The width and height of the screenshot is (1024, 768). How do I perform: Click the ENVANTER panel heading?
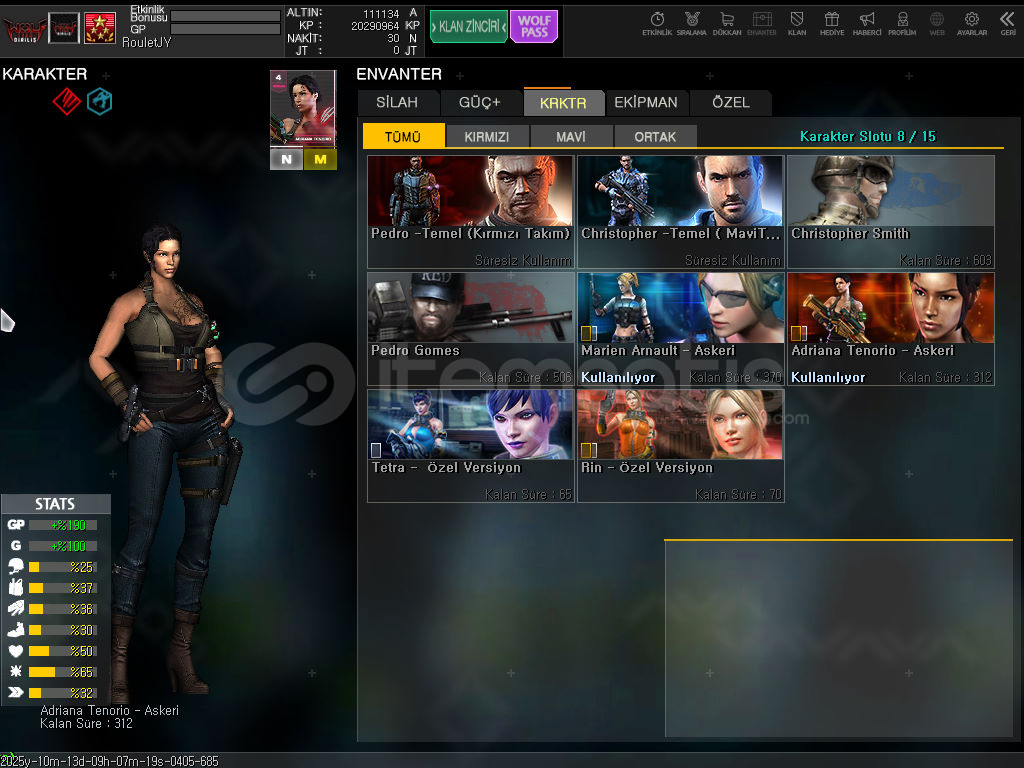tap(399, 74)
